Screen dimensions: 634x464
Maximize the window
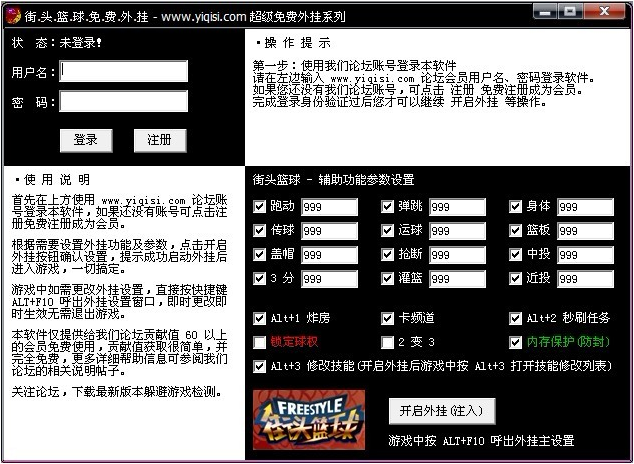[570, 12]
